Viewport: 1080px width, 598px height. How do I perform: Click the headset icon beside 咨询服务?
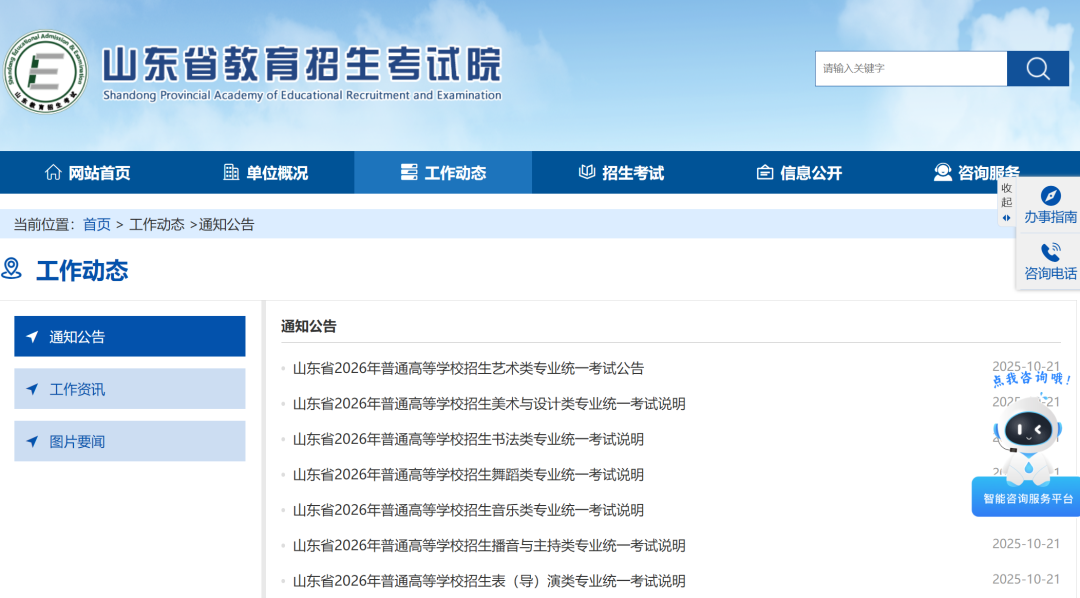point(942,172)
